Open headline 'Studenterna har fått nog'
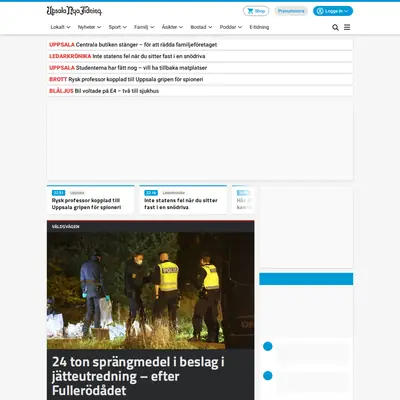 click(x=200, y=68)
